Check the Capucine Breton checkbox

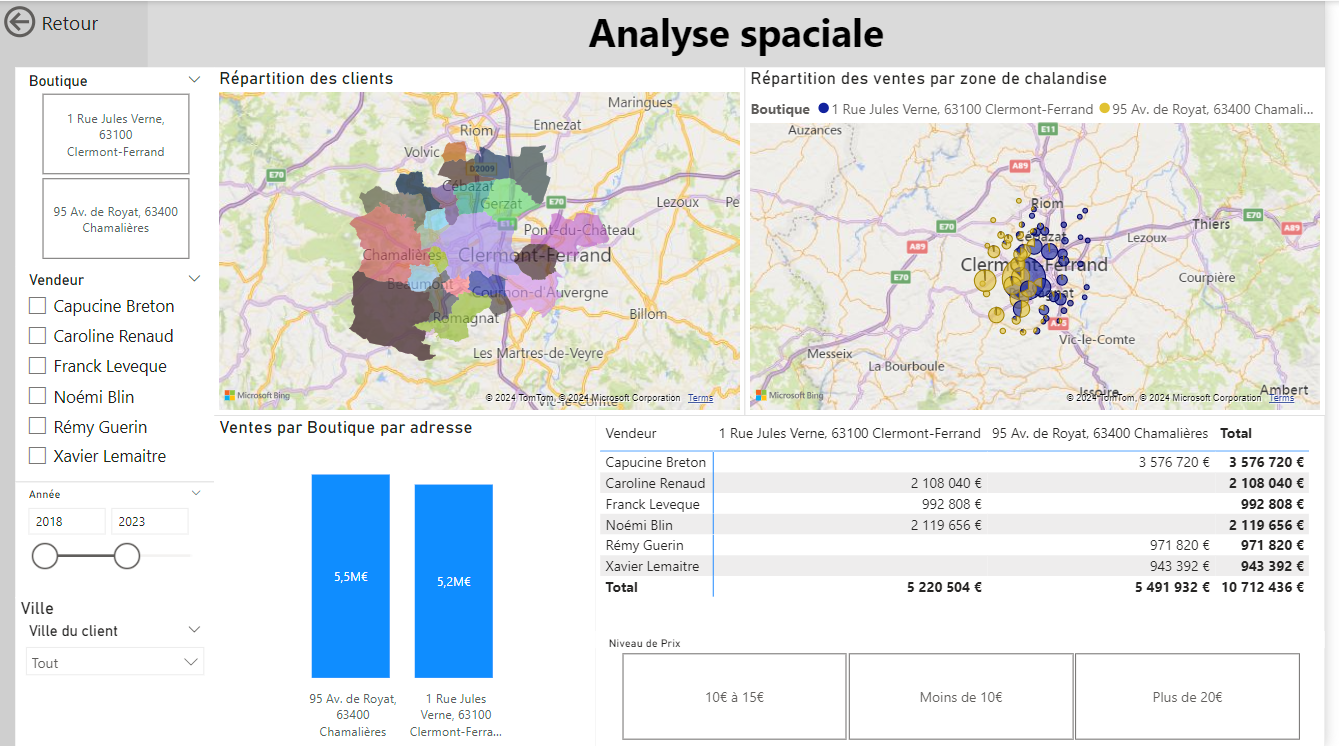tap(37, 306)
